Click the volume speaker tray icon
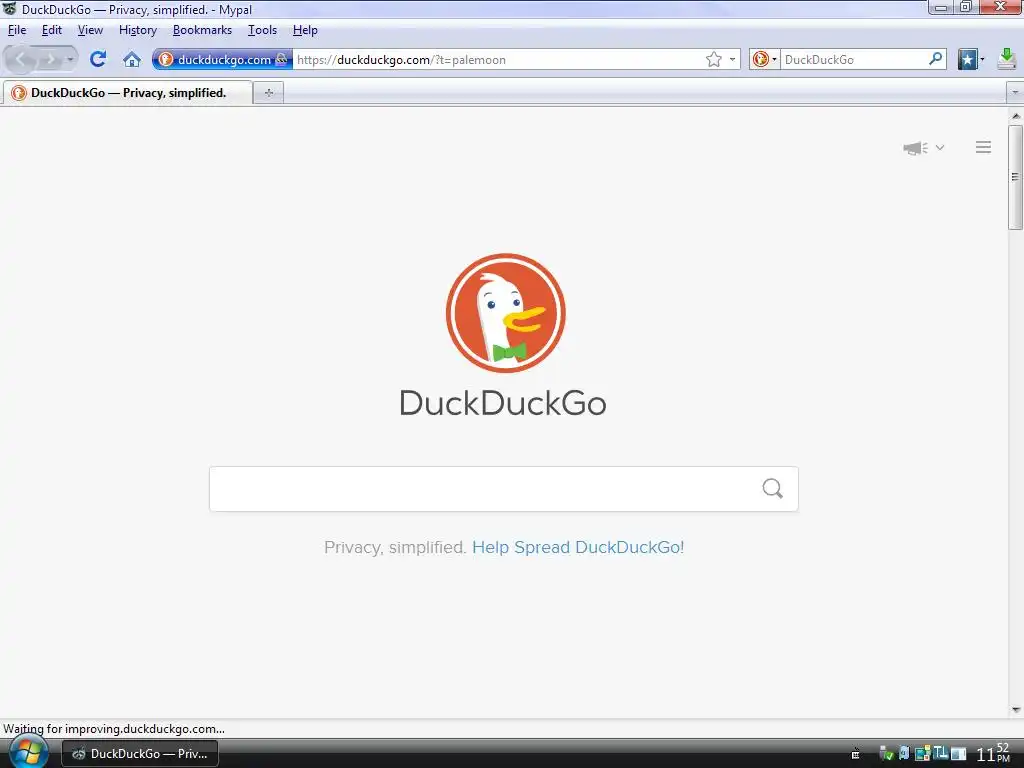Screen dimensions: 1024x768 [904, 753]
